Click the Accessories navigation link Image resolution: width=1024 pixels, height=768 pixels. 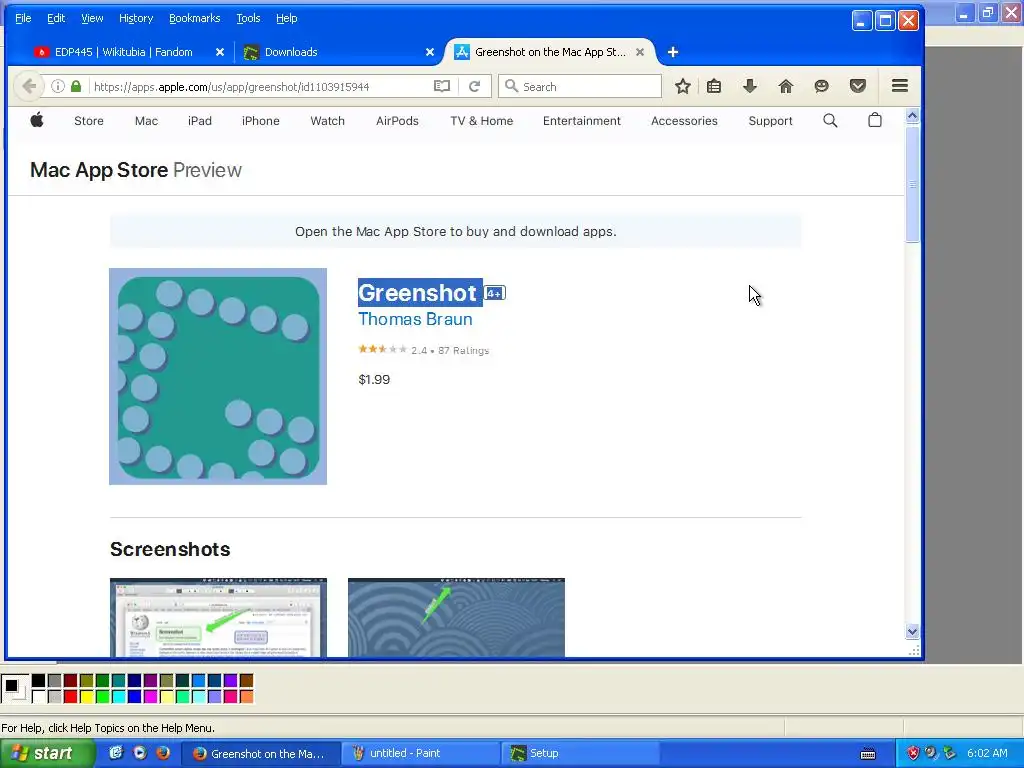click(x=684, y=121)
